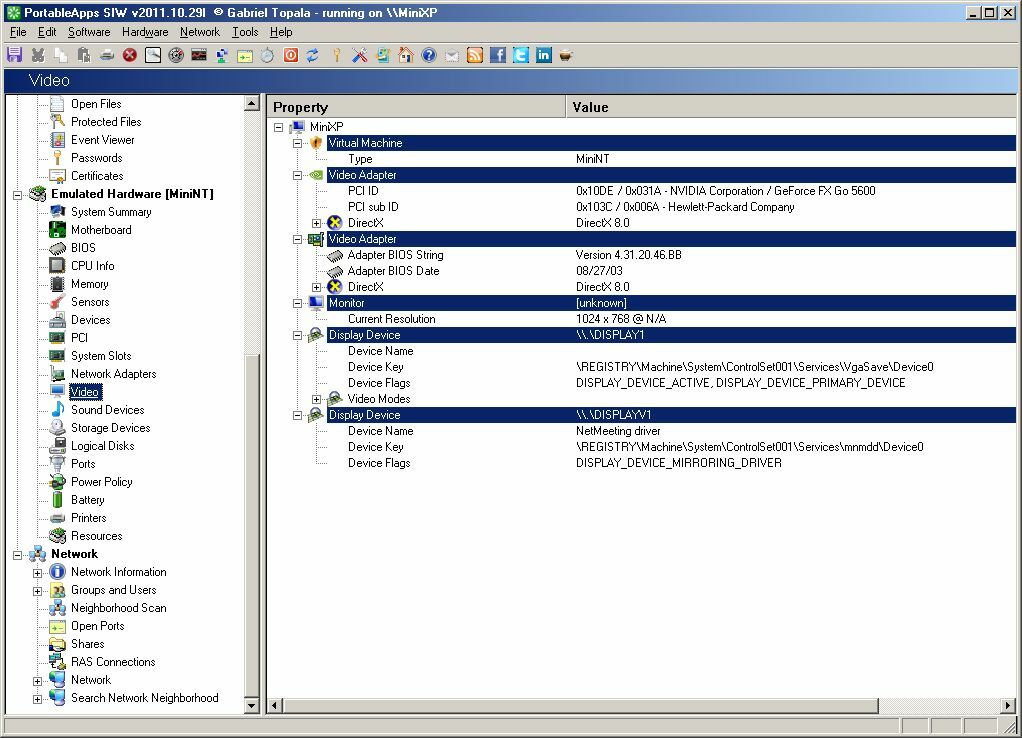Select Sound Devices in the tree
This screenshot has width=1022, height=738.
point(108,410)
